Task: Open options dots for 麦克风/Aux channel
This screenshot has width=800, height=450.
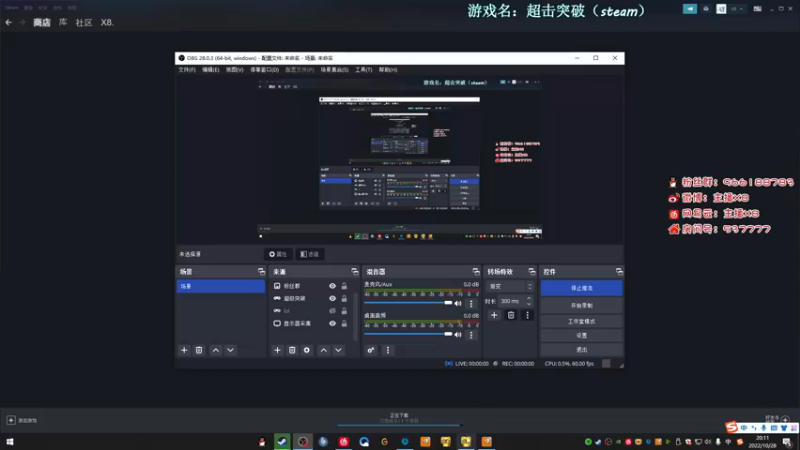Action: pos(471,304)
